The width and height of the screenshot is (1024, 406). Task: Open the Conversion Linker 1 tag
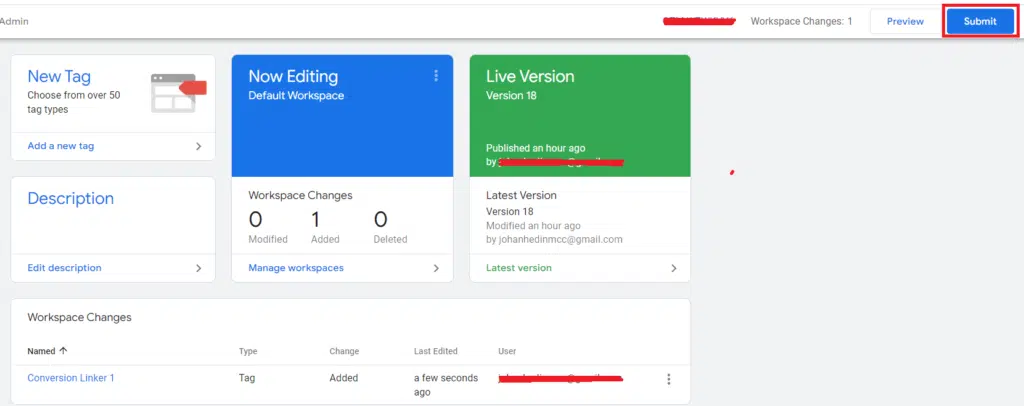[71, 378]
